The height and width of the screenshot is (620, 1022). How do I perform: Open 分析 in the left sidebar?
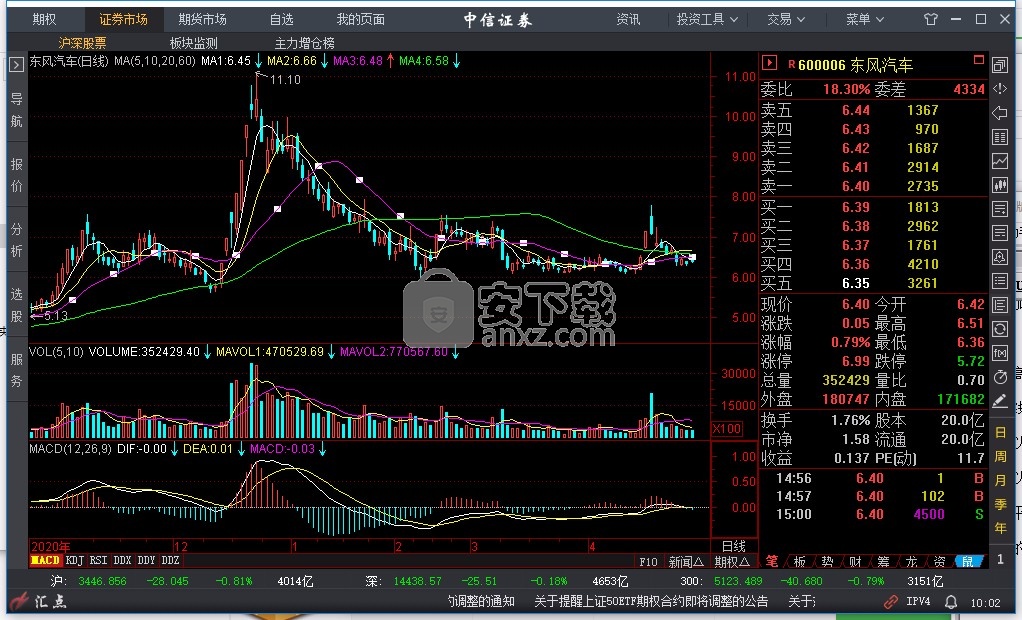[16, 240]
